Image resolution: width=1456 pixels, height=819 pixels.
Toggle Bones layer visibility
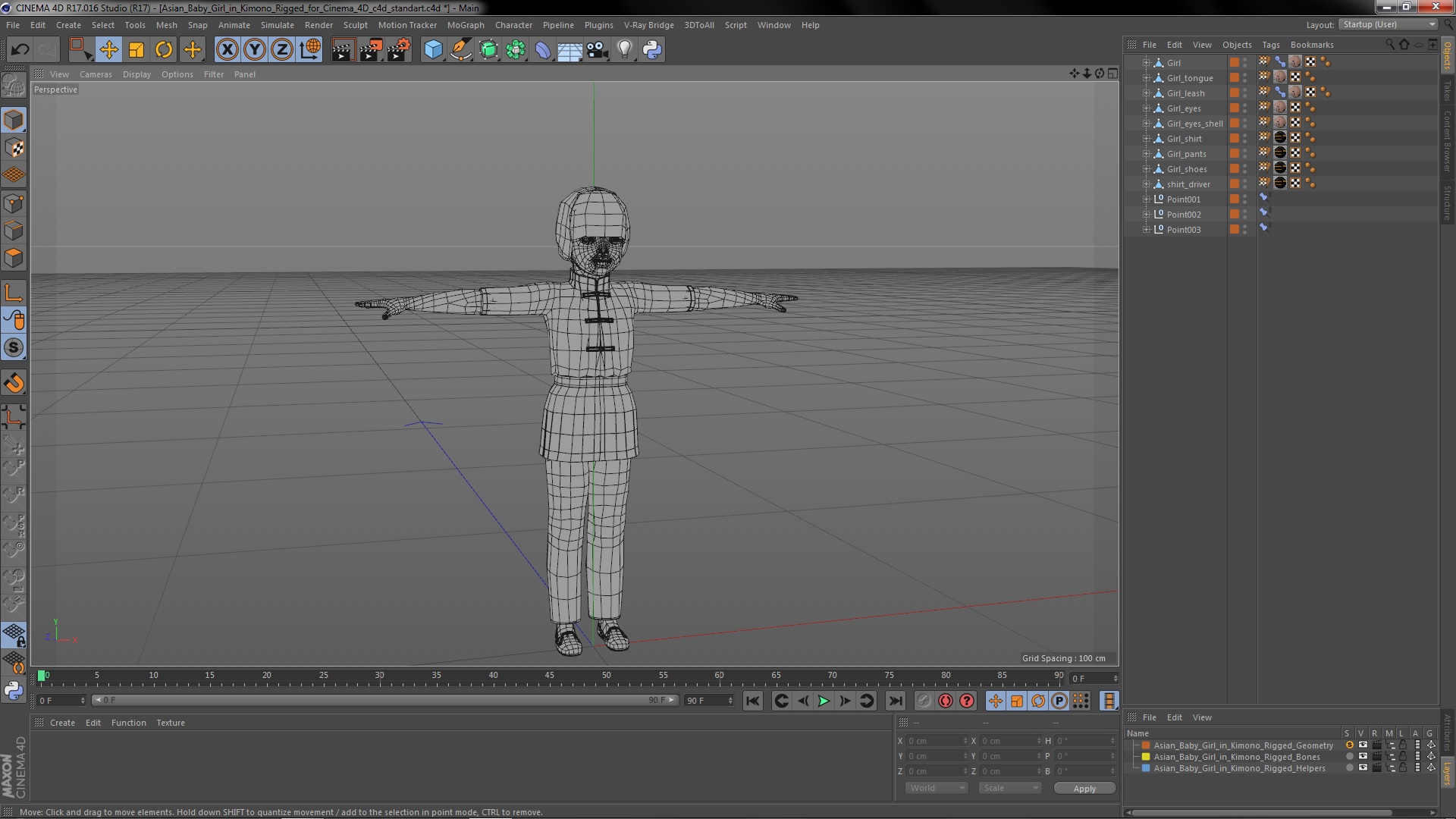(x=1363, y=757)
